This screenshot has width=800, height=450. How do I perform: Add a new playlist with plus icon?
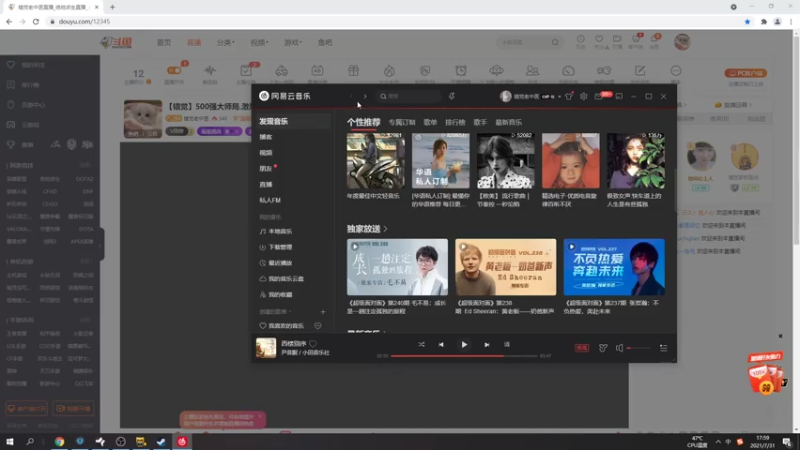(x=322, y=311)
